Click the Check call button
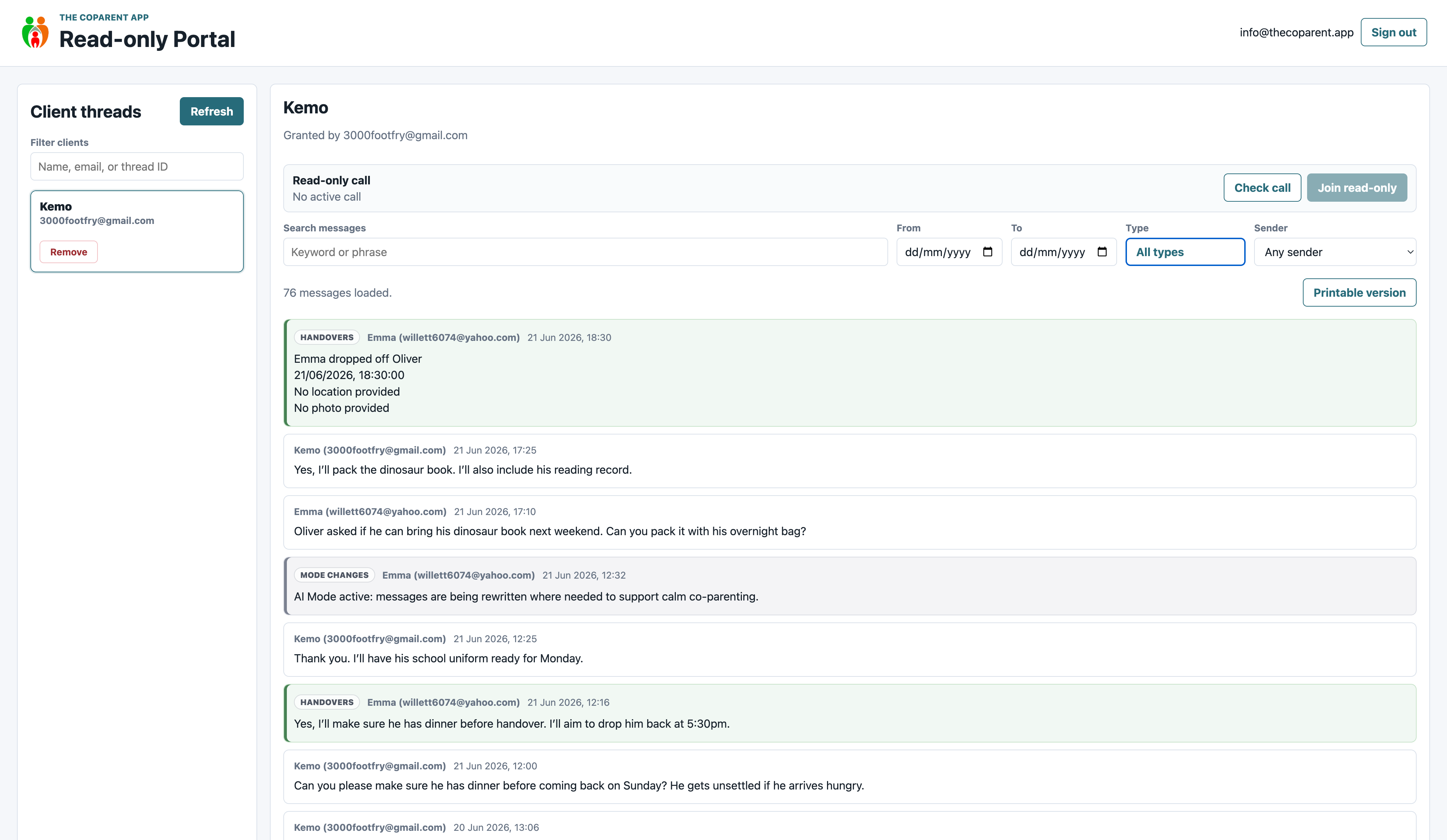 [1262, 188]
